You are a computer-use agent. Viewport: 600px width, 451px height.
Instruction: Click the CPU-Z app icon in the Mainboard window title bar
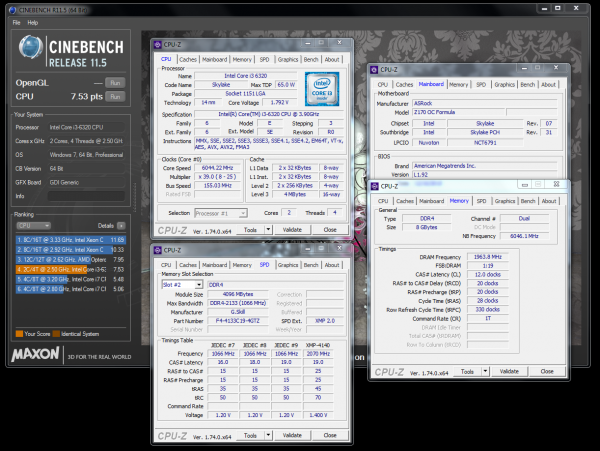pyautogui.click(x=374, y=70)
